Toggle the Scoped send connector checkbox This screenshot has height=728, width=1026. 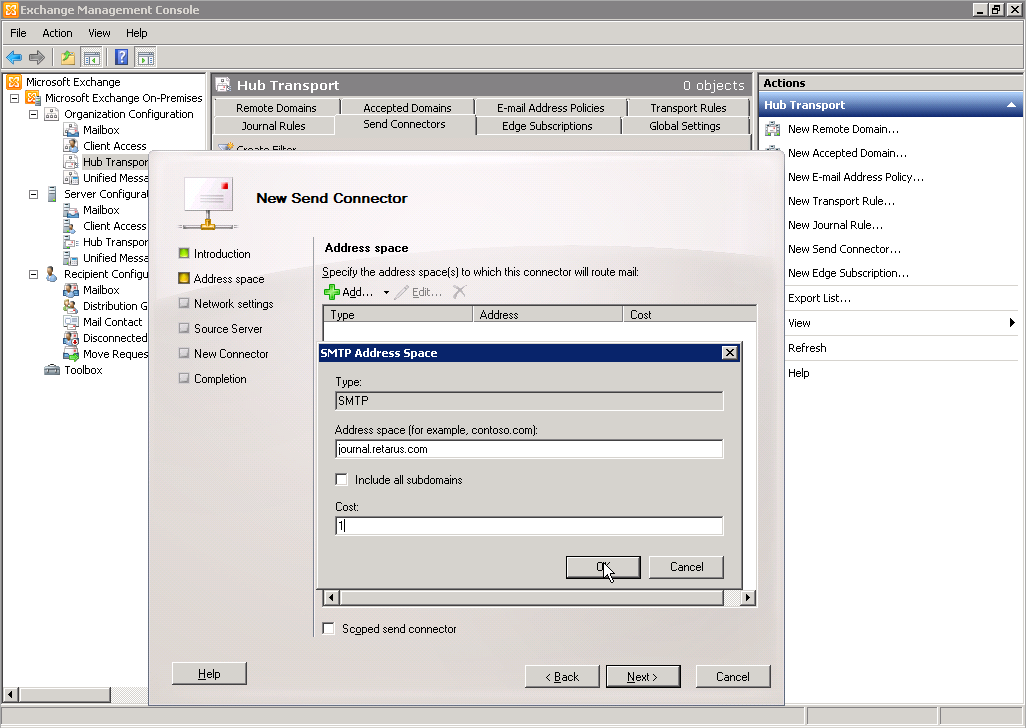click(328, 629)
